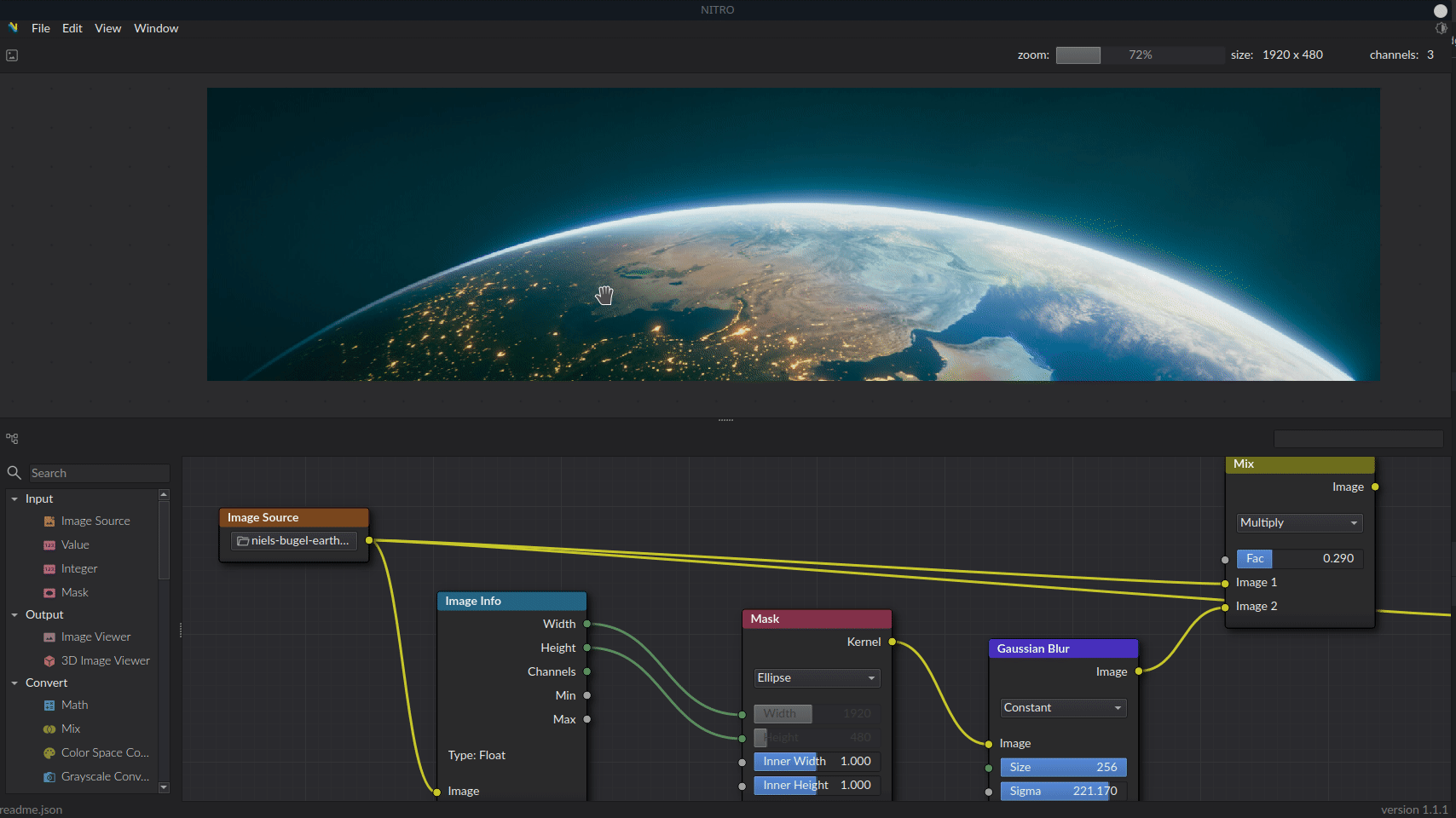
Task: Click the node list scroll down arrow
Action: pos(164,787)
